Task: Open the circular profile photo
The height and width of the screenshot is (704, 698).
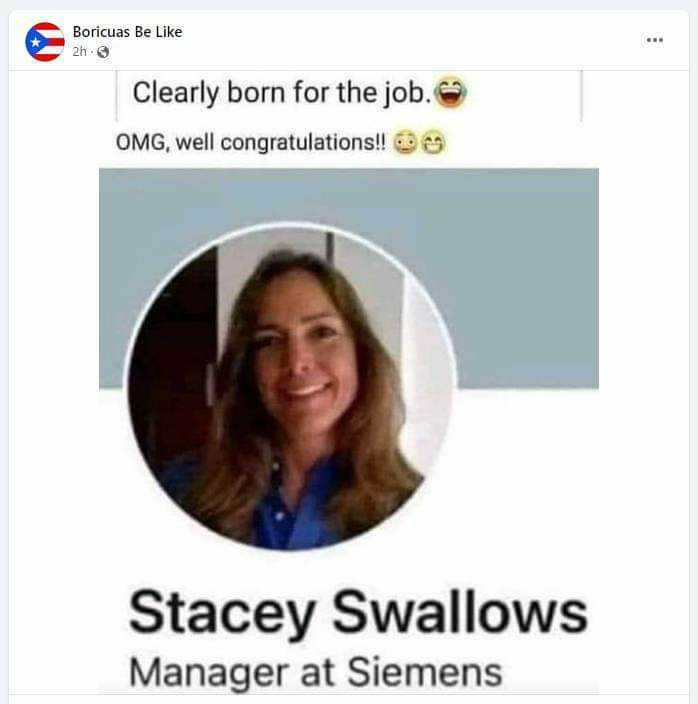Action: 290,387
